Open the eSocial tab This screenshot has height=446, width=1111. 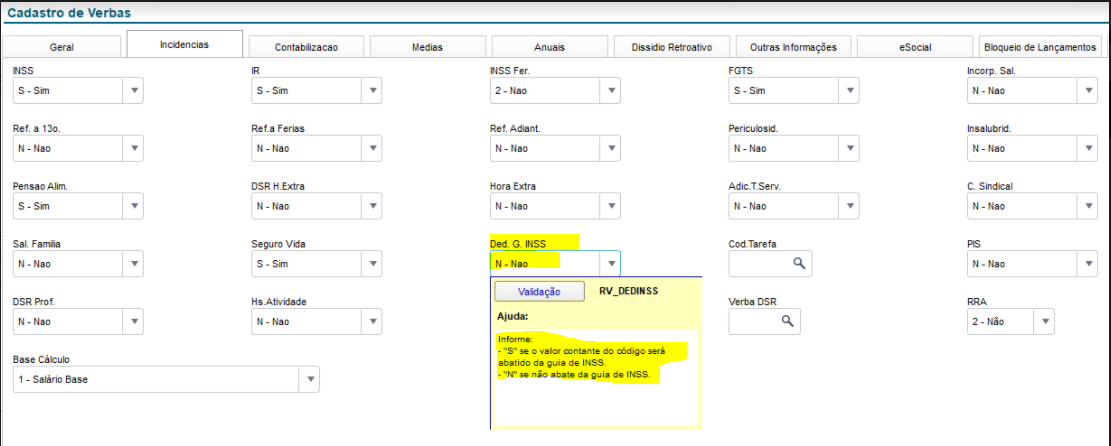click(x=915, y=47)
